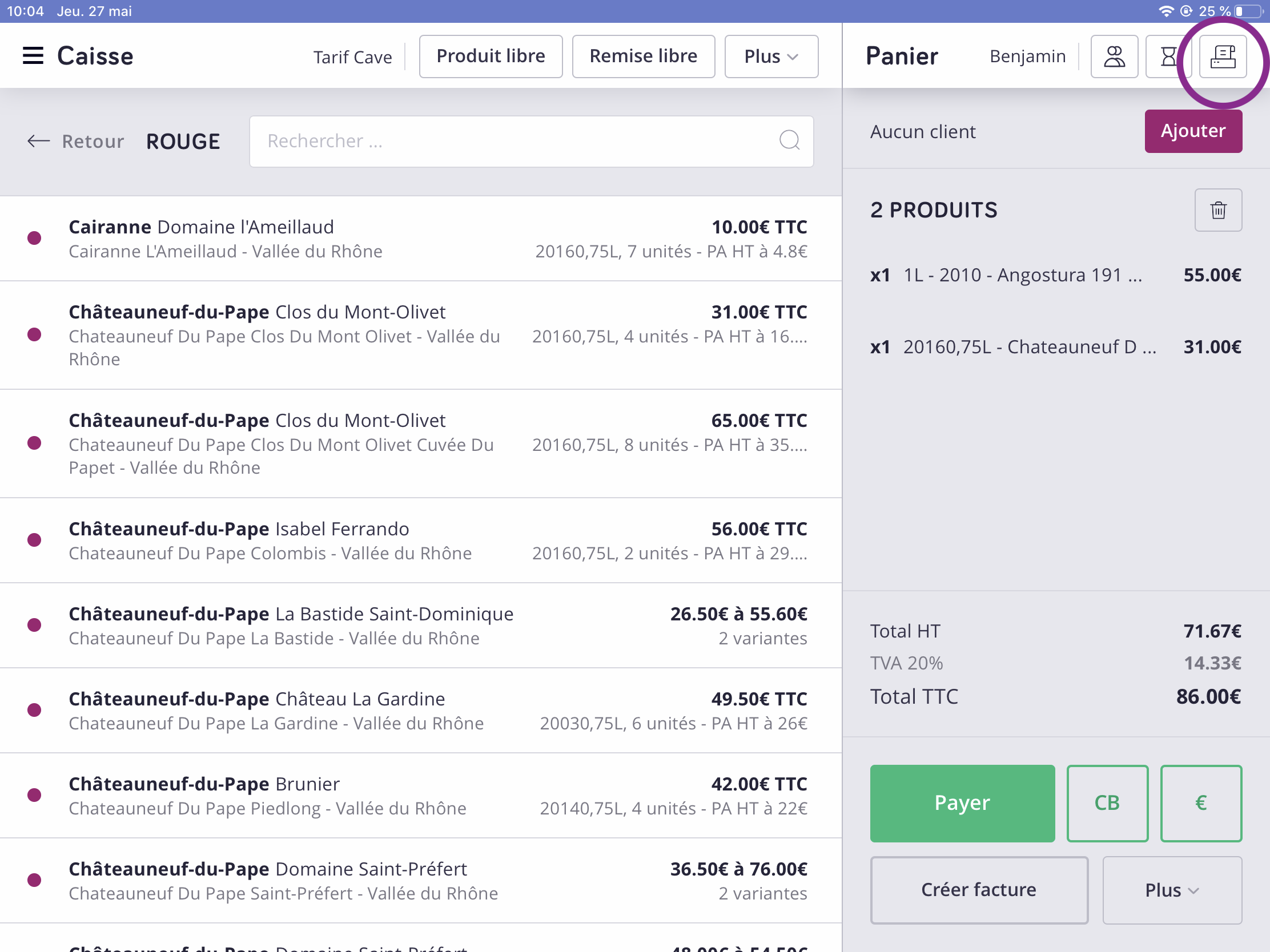
Task: Click the Aucun client label
Action: pyautogui.click(x=923, y=131)
